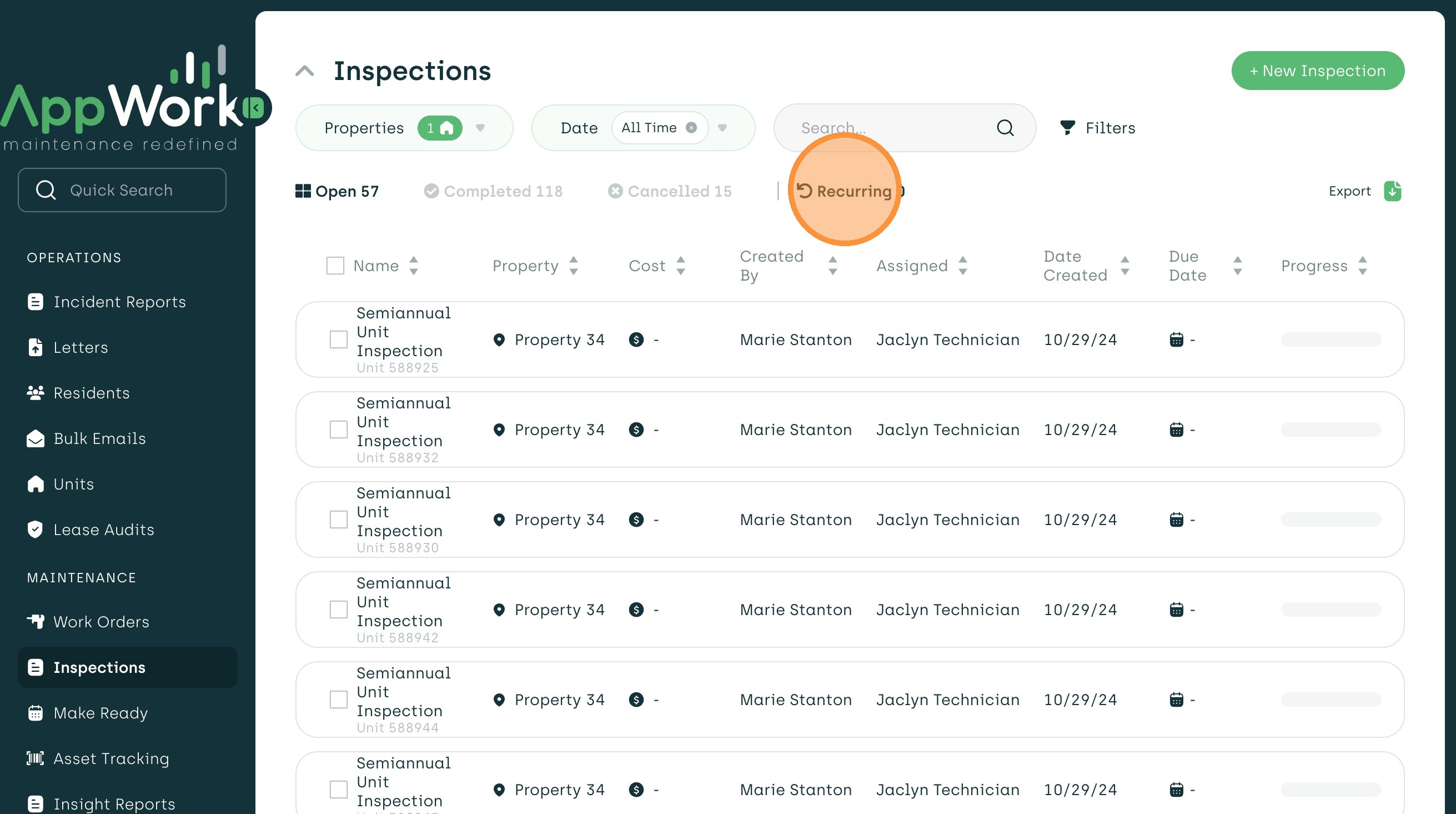Open the Cancelled 15 tab

pyautogui.click(x=670, y=191)
